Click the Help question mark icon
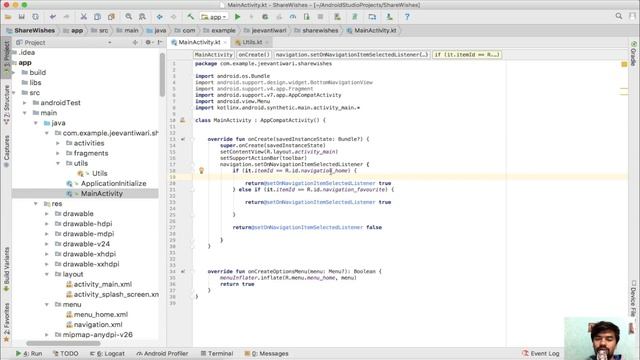The width and height of the screenshot is (640, 360). coord(407,17)
